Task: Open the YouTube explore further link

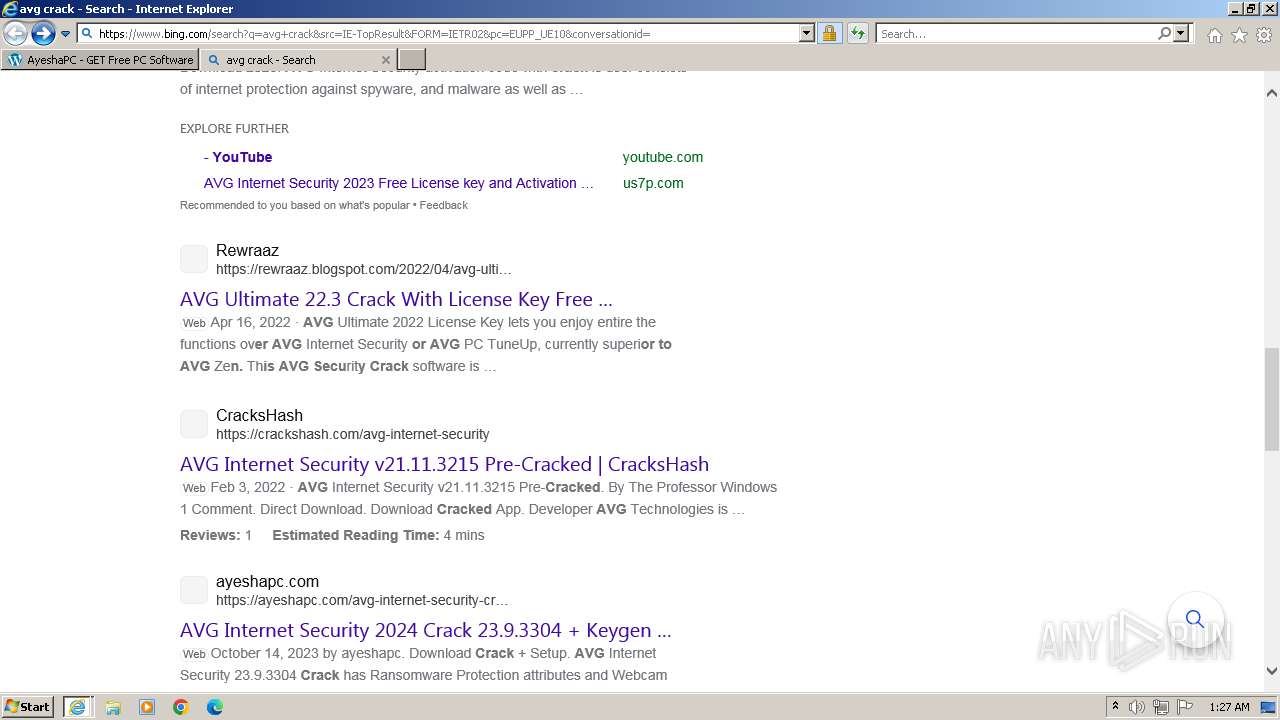Action: [x=238, y=157]
